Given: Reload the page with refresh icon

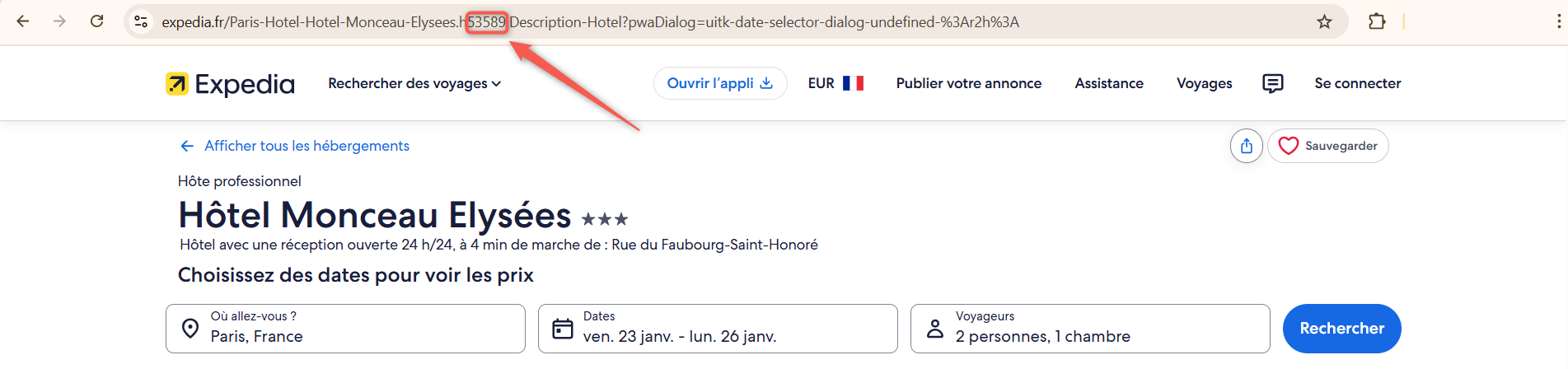Looking at the screenshot, I should (96, 21).
